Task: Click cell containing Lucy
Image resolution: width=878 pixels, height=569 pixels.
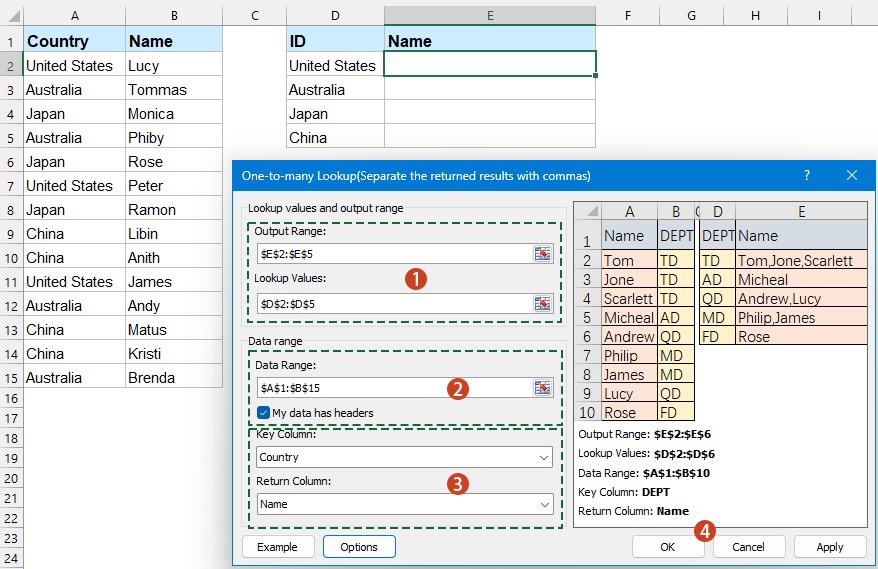Action: (x=174, y=66)
